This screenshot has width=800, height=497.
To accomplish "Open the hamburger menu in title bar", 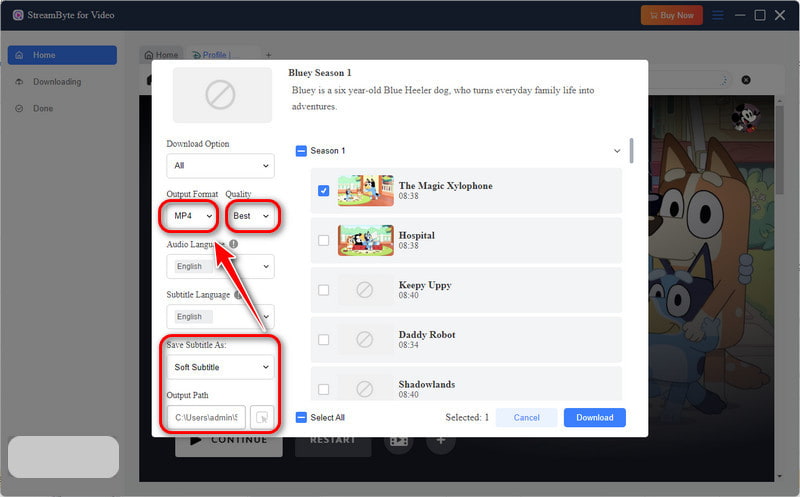I will click(x=717, y=15).
